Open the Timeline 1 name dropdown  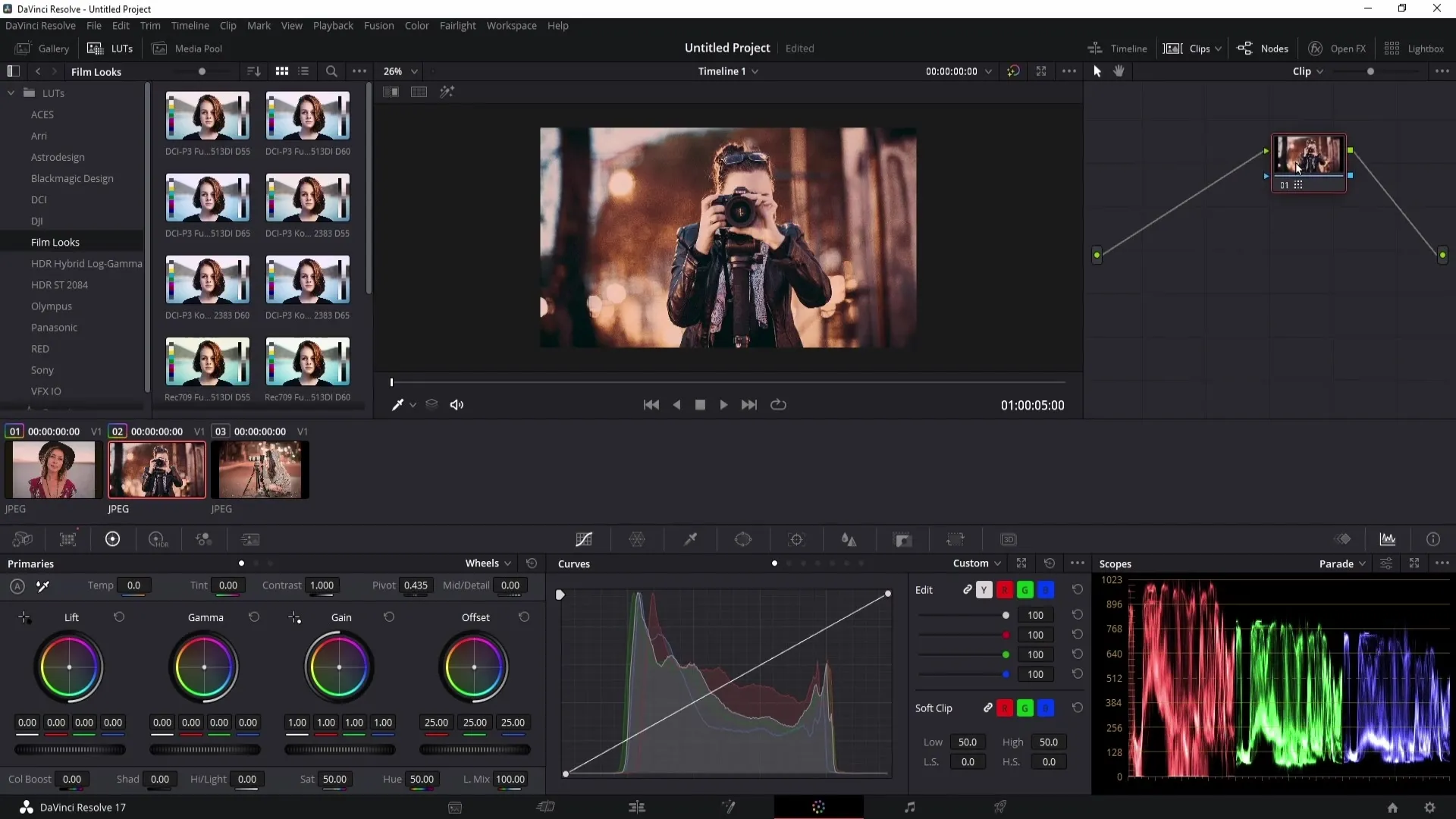728,71
